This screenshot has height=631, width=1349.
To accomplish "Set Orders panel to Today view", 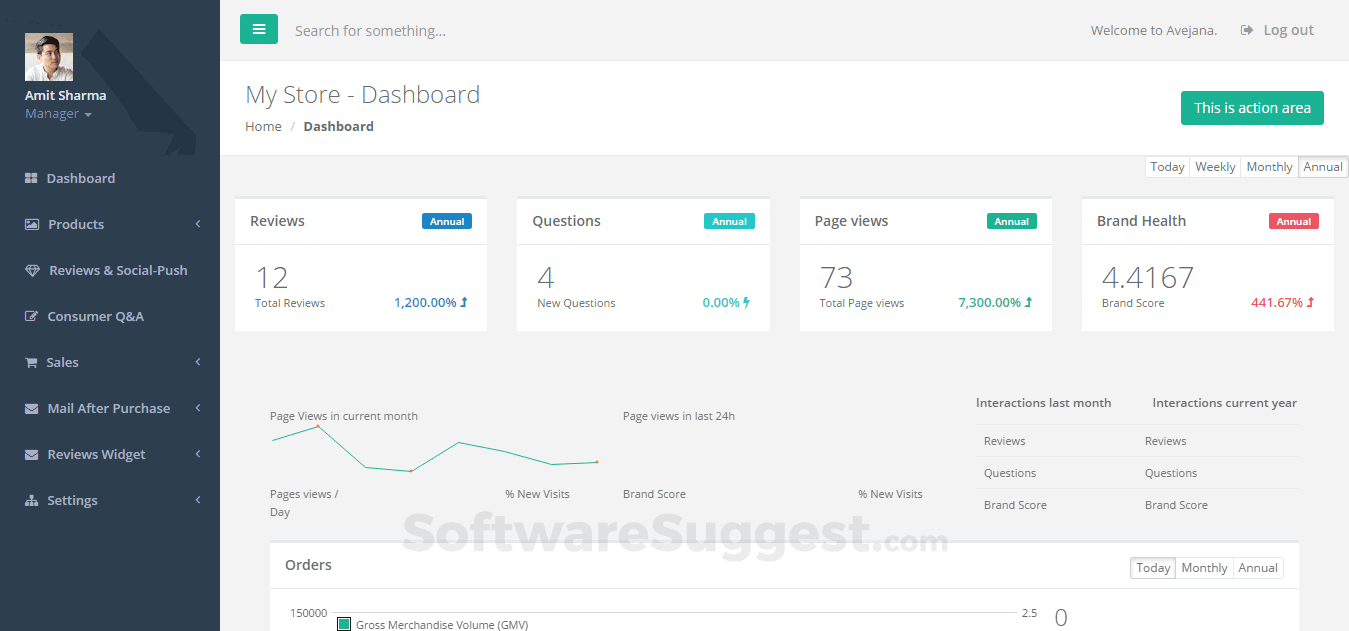I will 1152,567.
